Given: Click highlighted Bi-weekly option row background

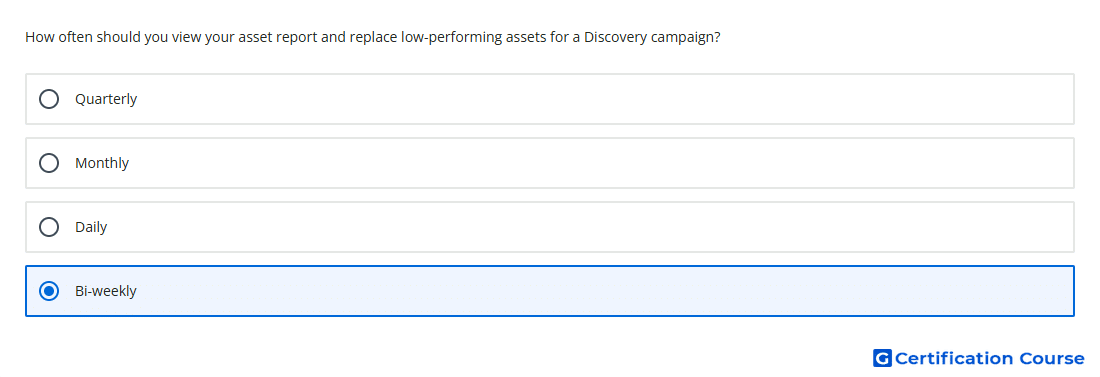Looking at the screenshot, I should [603, 291].
